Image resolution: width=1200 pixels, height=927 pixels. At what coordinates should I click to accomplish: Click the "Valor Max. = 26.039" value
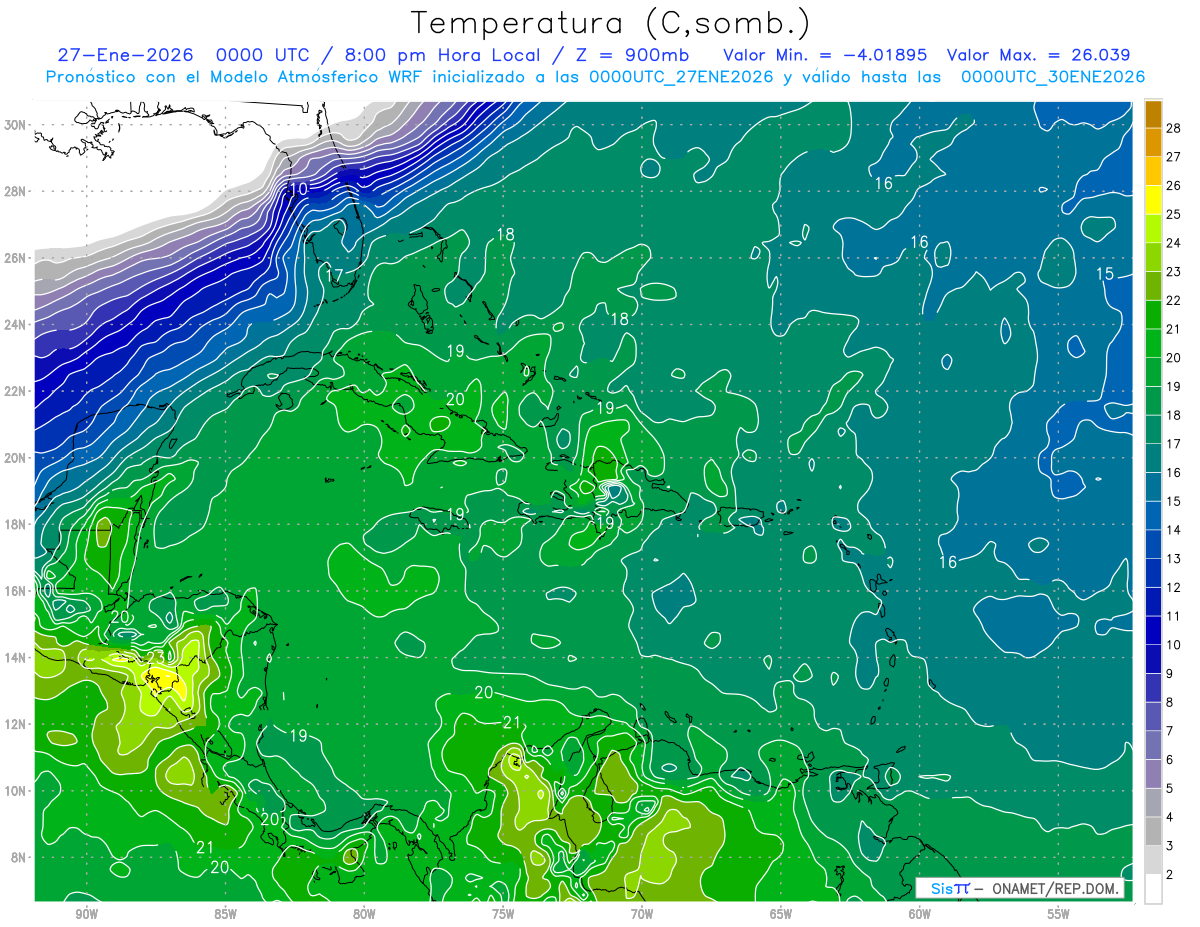point(1038,55)
